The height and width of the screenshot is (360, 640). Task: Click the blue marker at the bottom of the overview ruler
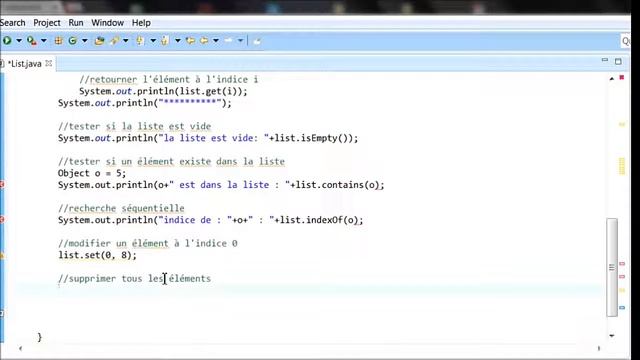pos(622,308)
